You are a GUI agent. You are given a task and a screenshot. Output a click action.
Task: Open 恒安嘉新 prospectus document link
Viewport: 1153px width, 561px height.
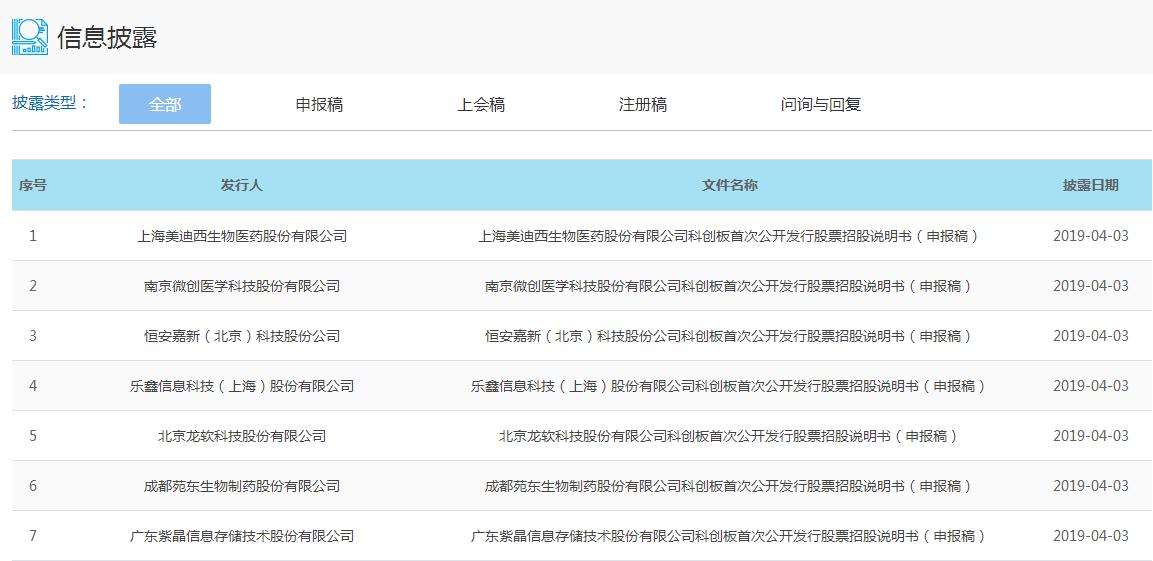(728, 336)
